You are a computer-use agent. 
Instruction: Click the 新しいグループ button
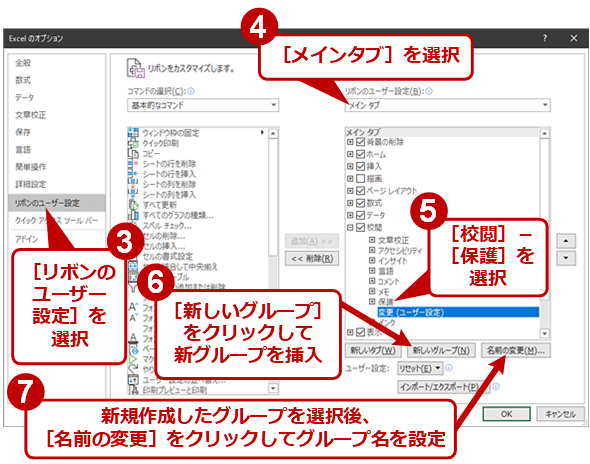click(x=441, y=350)
